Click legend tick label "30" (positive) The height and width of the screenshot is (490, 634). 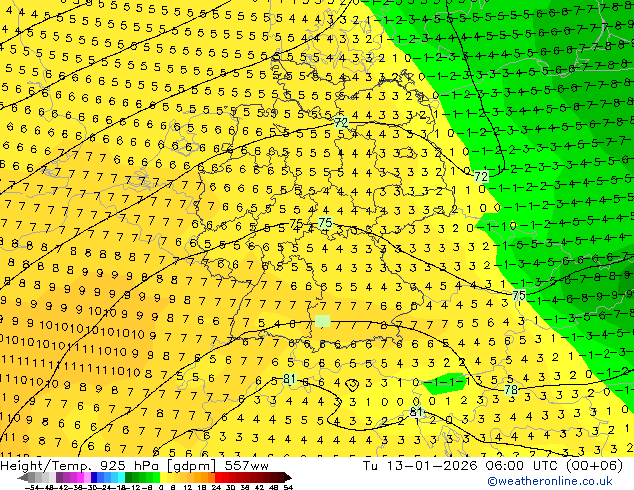point(230,487)
